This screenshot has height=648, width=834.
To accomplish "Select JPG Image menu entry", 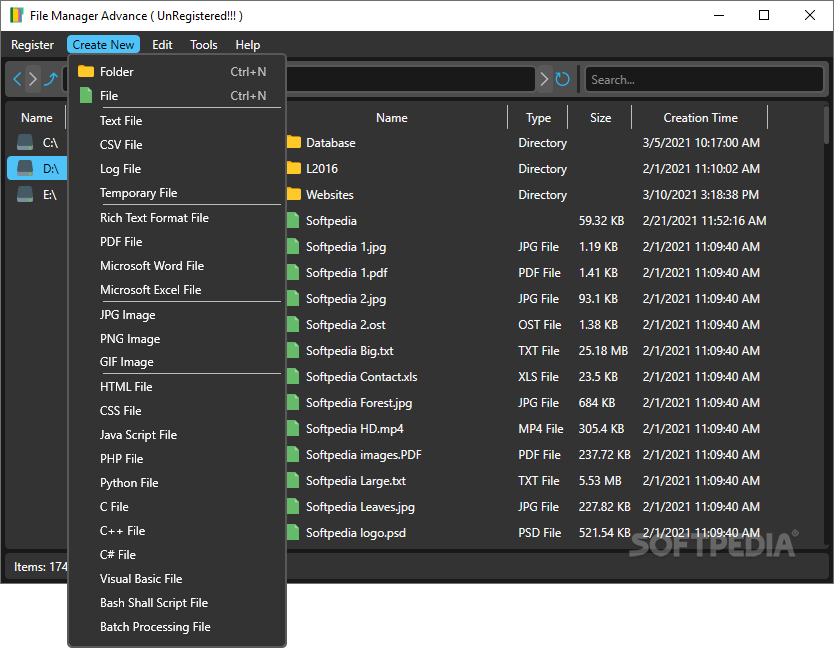I will [177, 314].
